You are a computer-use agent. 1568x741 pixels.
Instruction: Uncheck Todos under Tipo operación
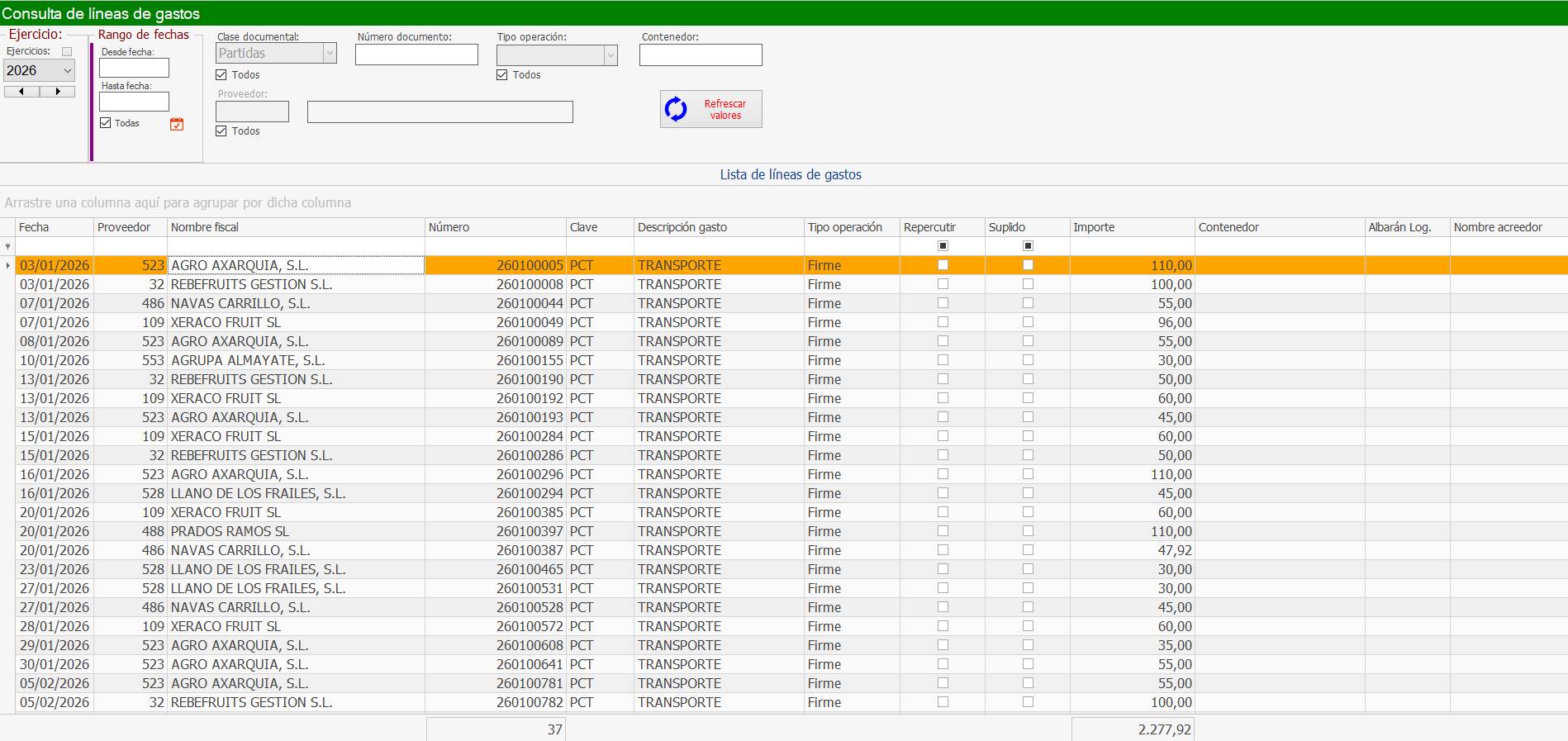click(x=502, y=75)
